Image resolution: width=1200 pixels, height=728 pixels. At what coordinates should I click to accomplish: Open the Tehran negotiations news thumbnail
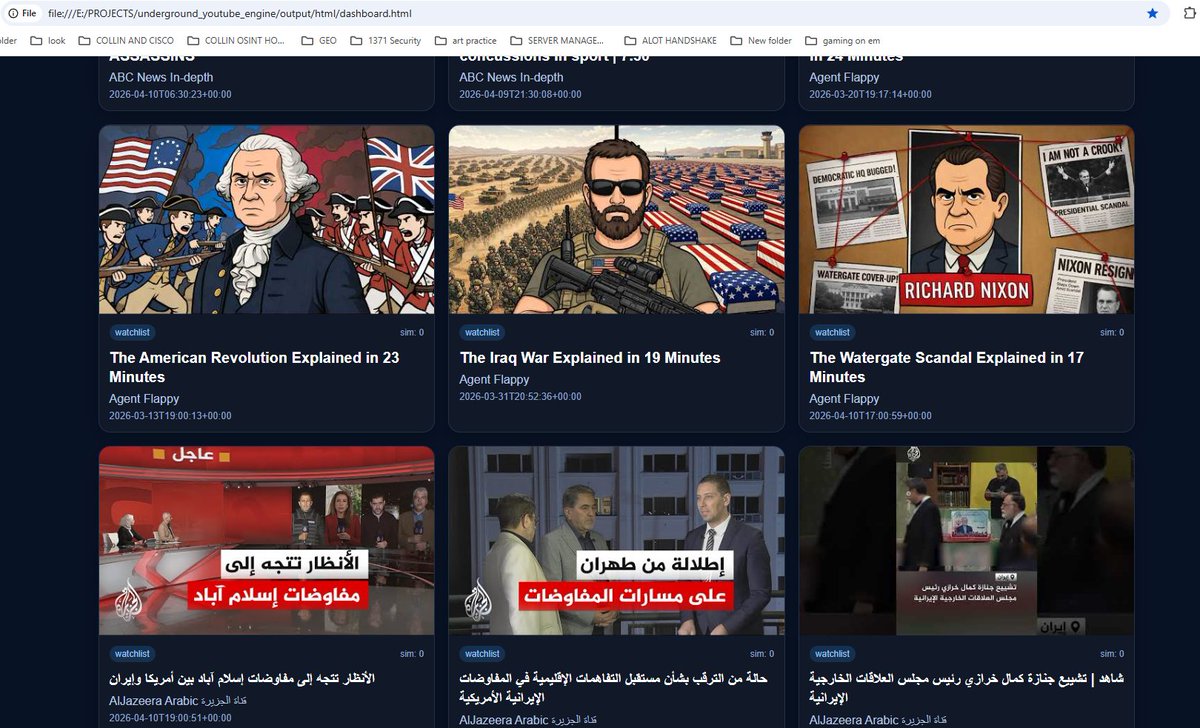[x=617, y=541]
